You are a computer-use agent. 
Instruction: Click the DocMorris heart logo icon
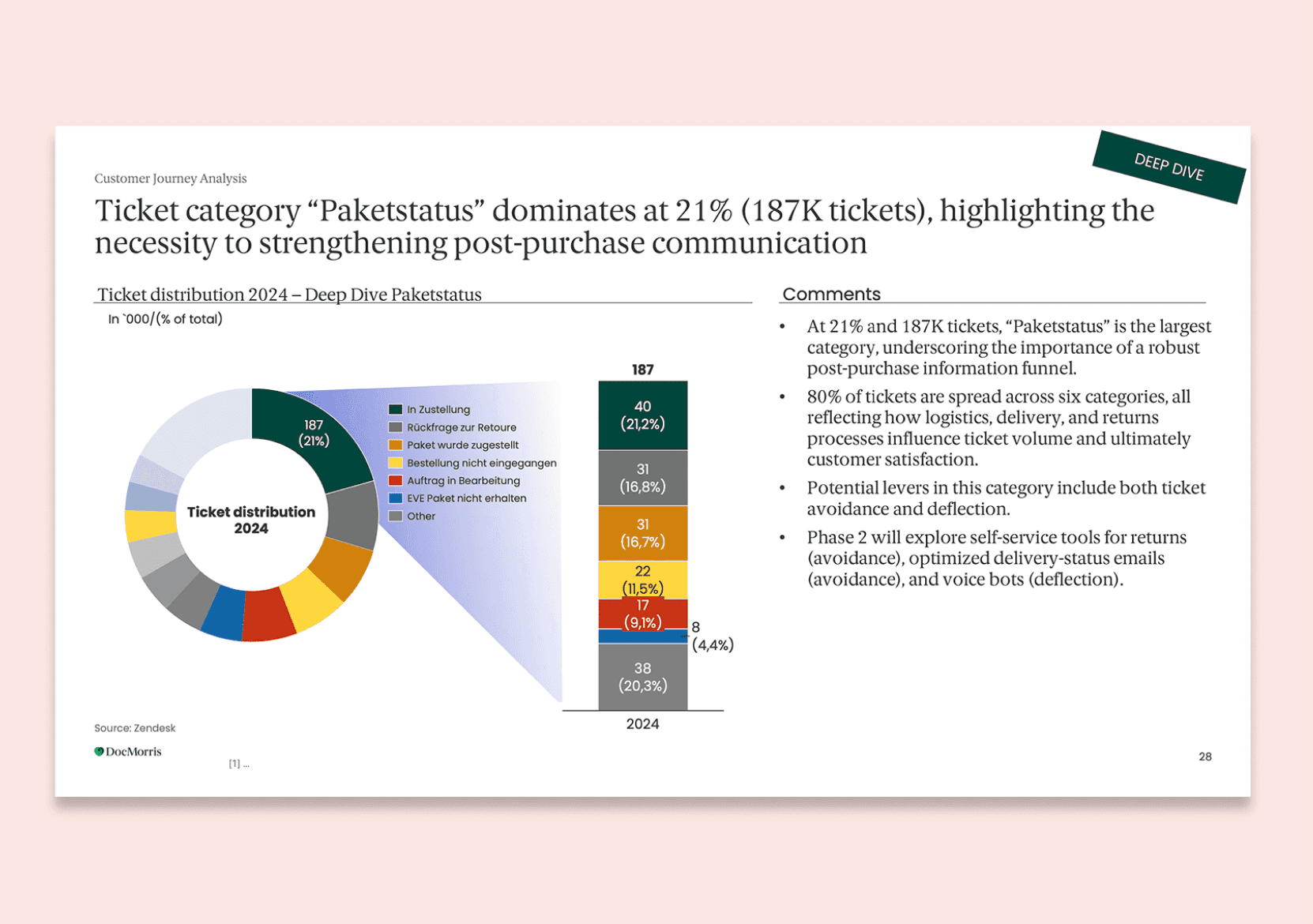click(x=99, y=752)
